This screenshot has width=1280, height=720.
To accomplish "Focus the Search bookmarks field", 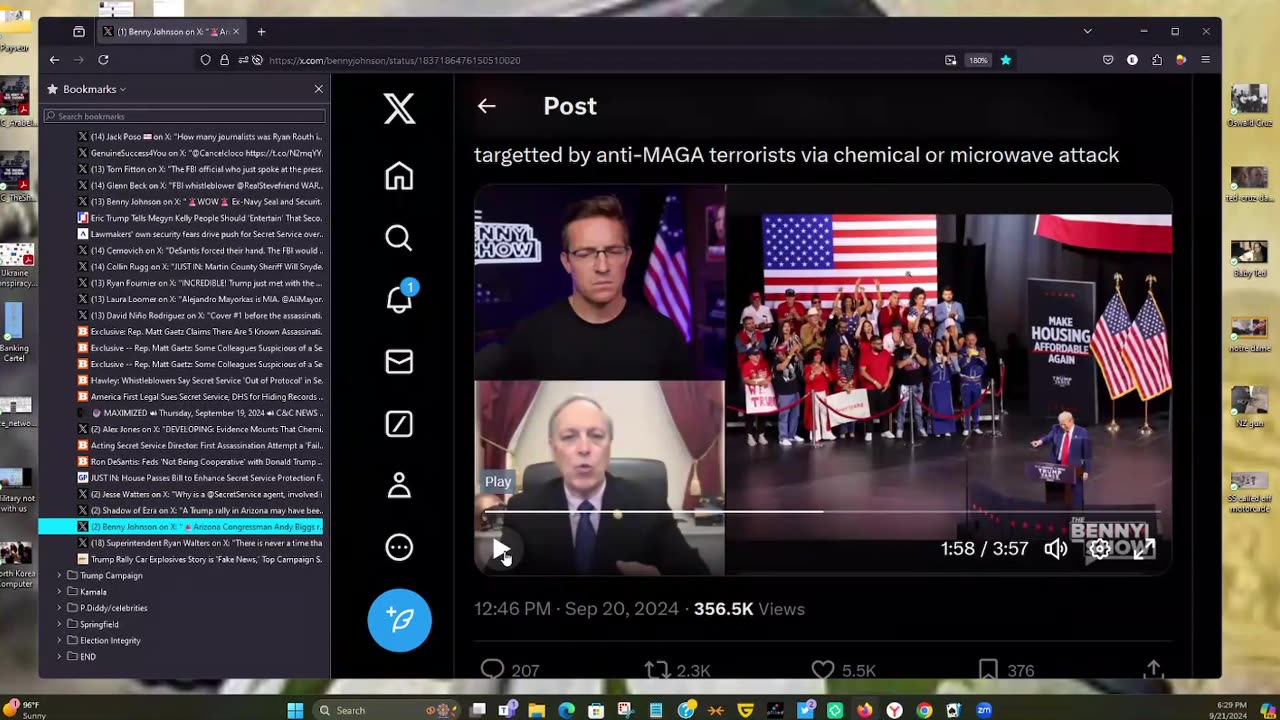I will pos(184,116).
